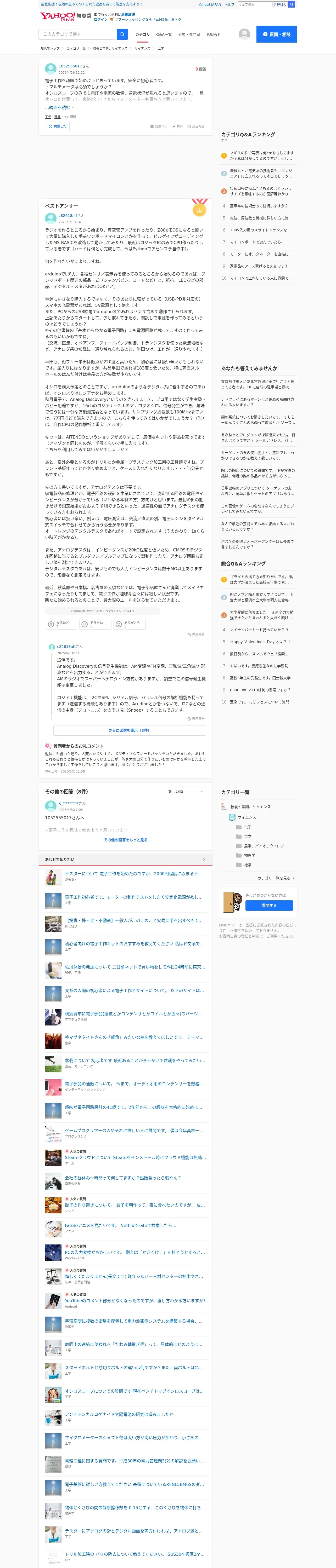Open the 化学 folder
336x1568 pixels.
click(239, 827)
